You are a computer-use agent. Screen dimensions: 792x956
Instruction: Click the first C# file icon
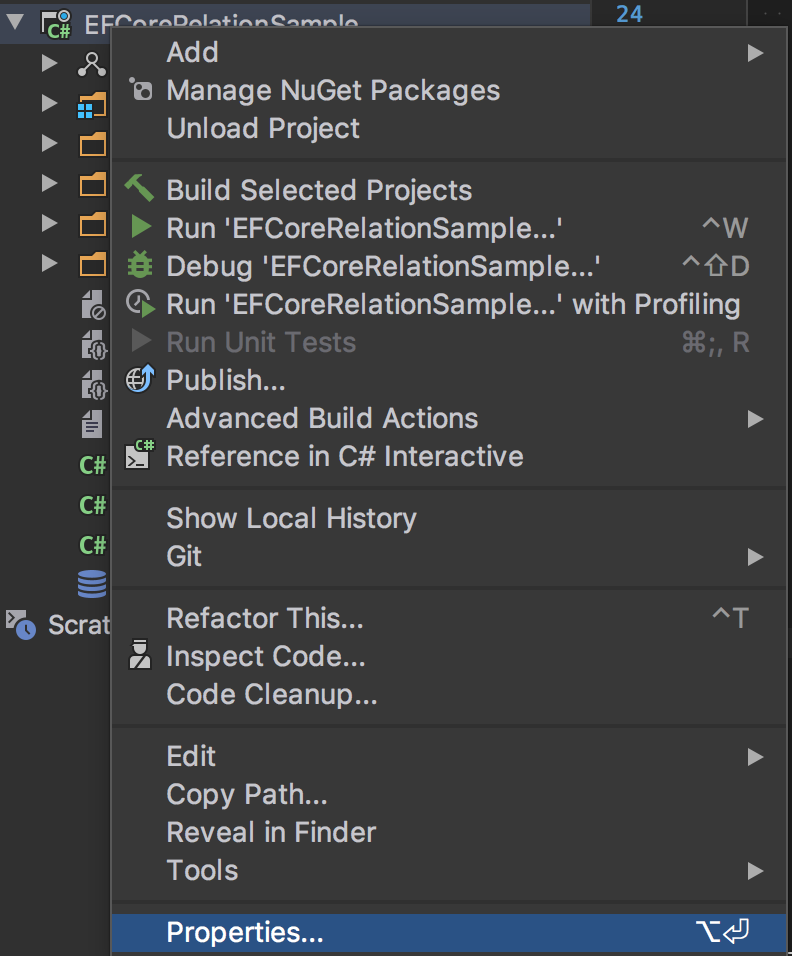coord(93,465)
